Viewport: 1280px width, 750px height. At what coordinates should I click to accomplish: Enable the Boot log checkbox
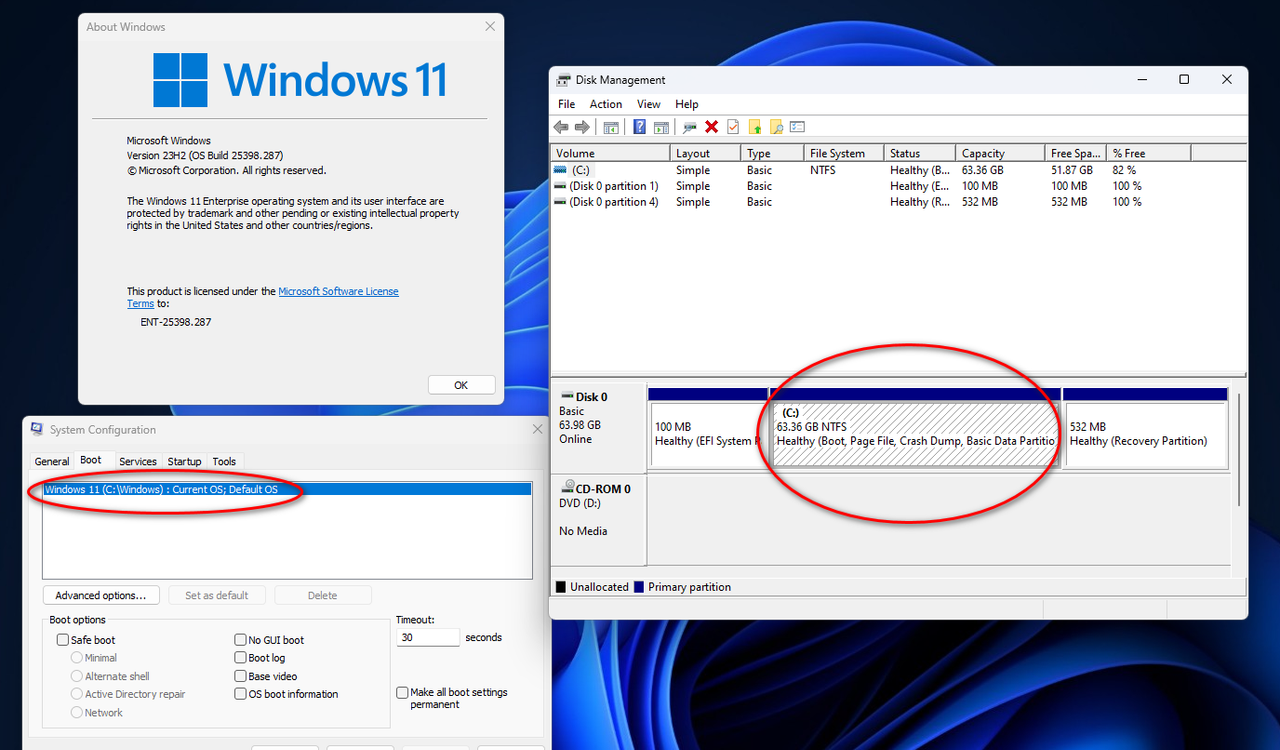point(241,658)
